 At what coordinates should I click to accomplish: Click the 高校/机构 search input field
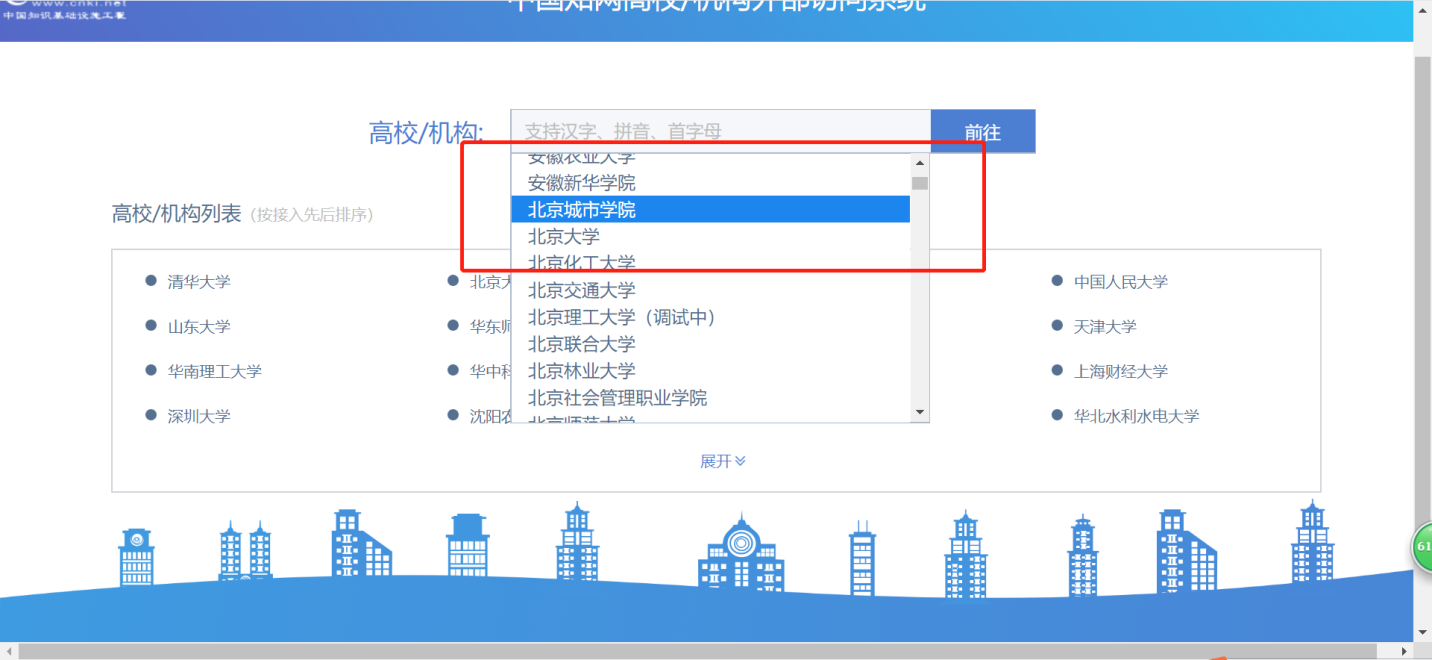(721, 131)
